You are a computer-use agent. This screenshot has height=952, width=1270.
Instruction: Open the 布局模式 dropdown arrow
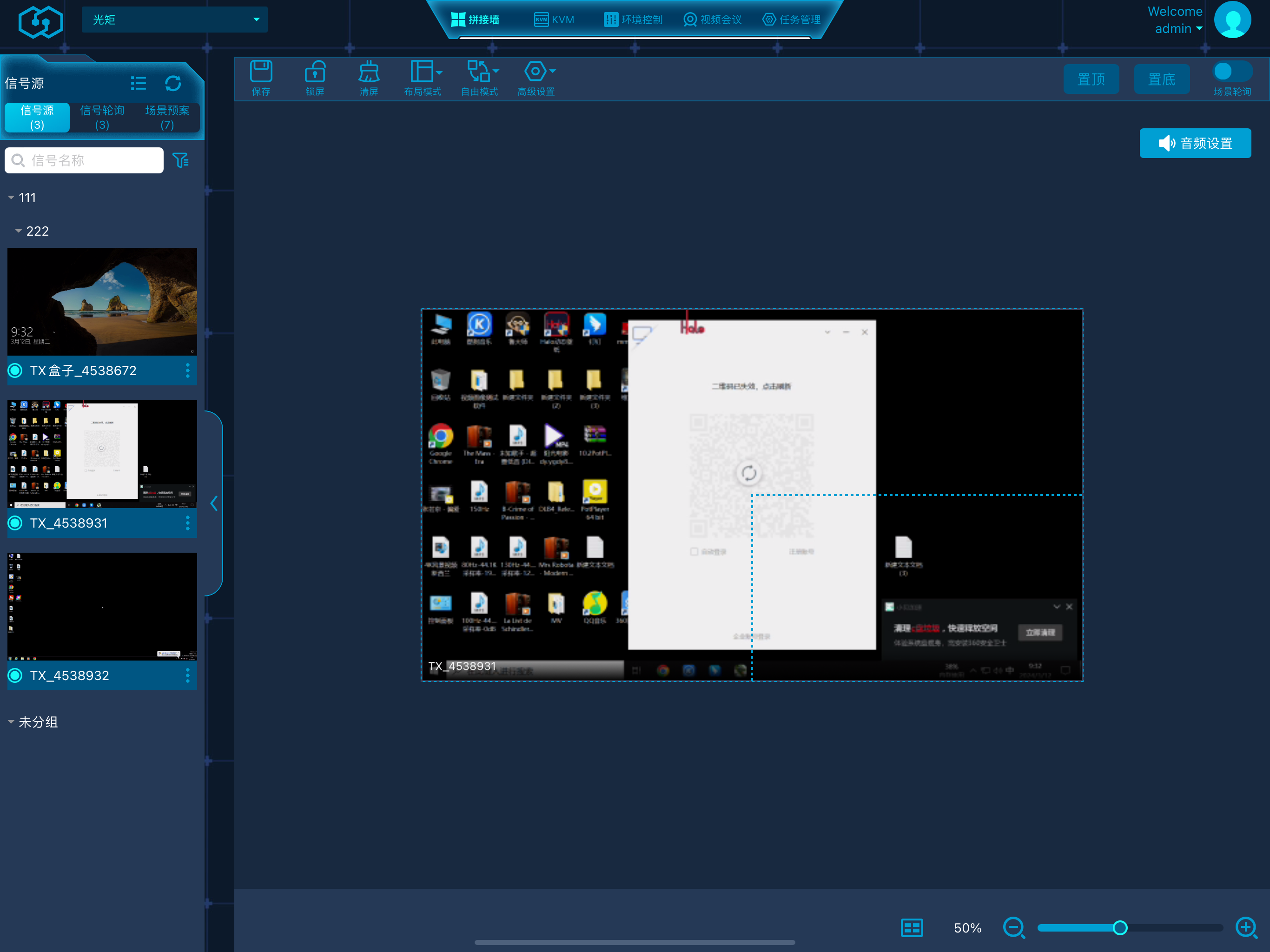click(439, 72)
